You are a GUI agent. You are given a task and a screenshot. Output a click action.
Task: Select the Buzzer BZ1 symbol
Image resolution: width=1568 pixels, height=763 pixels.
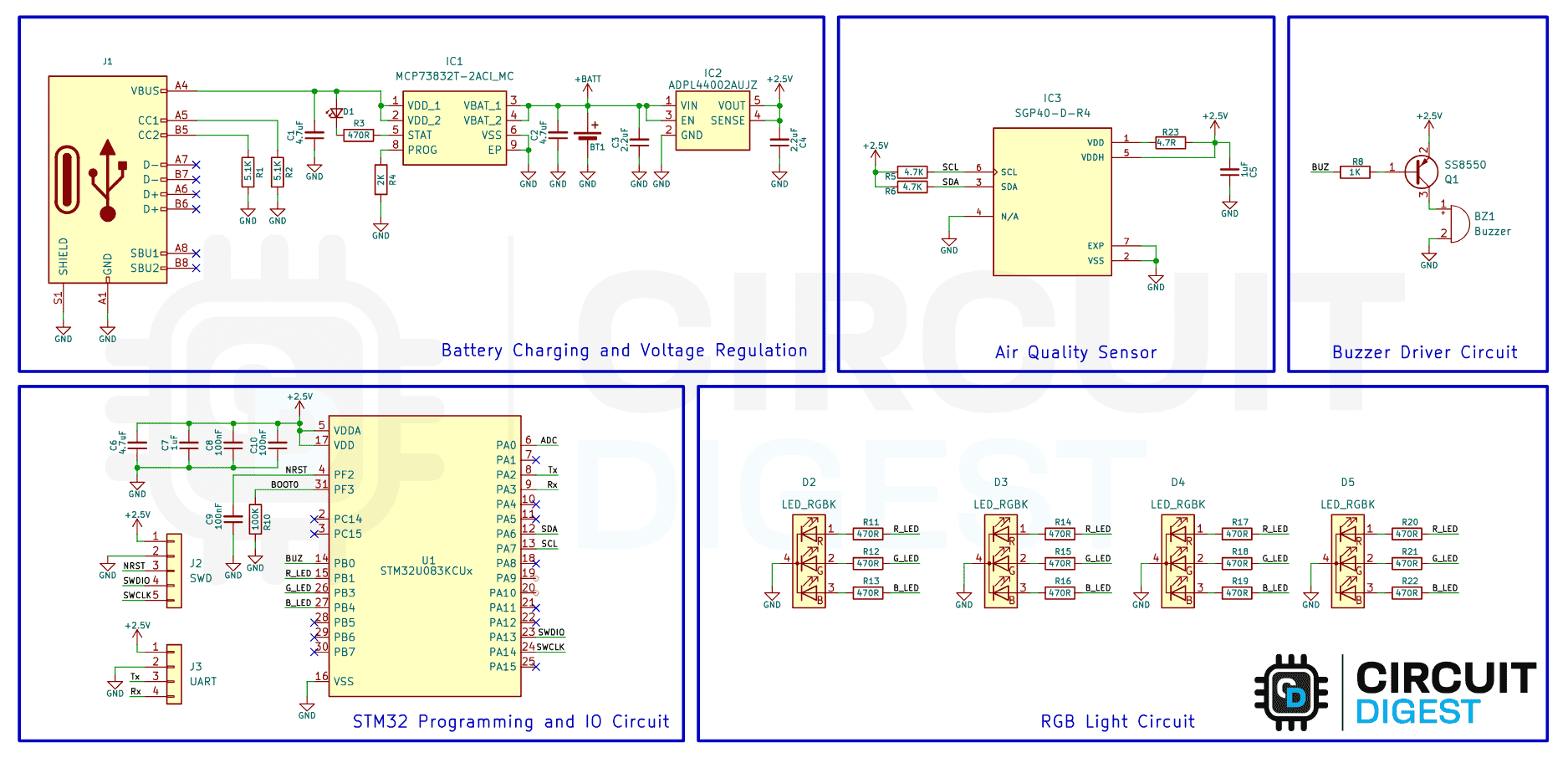[x=1459, y=224]
